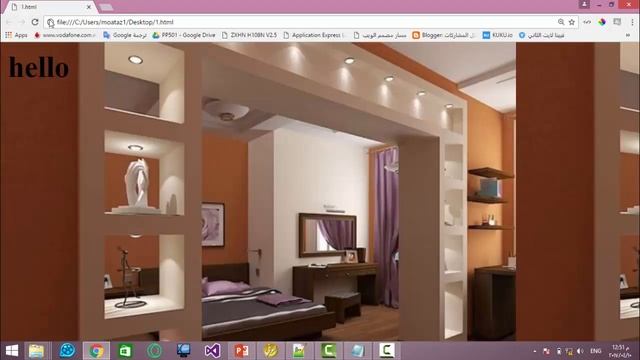Open the clock showing 12:51
Viewport: 640px width, 360px height.
click(621, 351)
